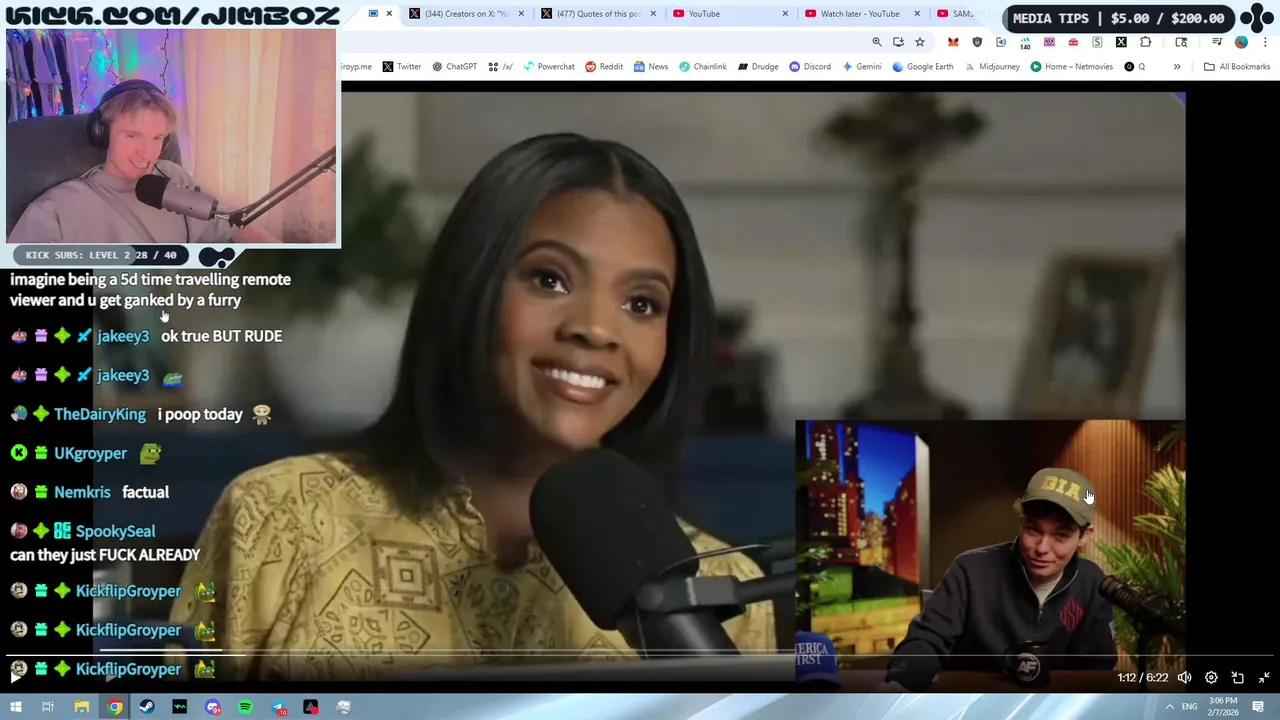This screenshot has height=720, width=1280.
Task: Open the media controls icon in toolbar
Action: (x=1217, y=42)
